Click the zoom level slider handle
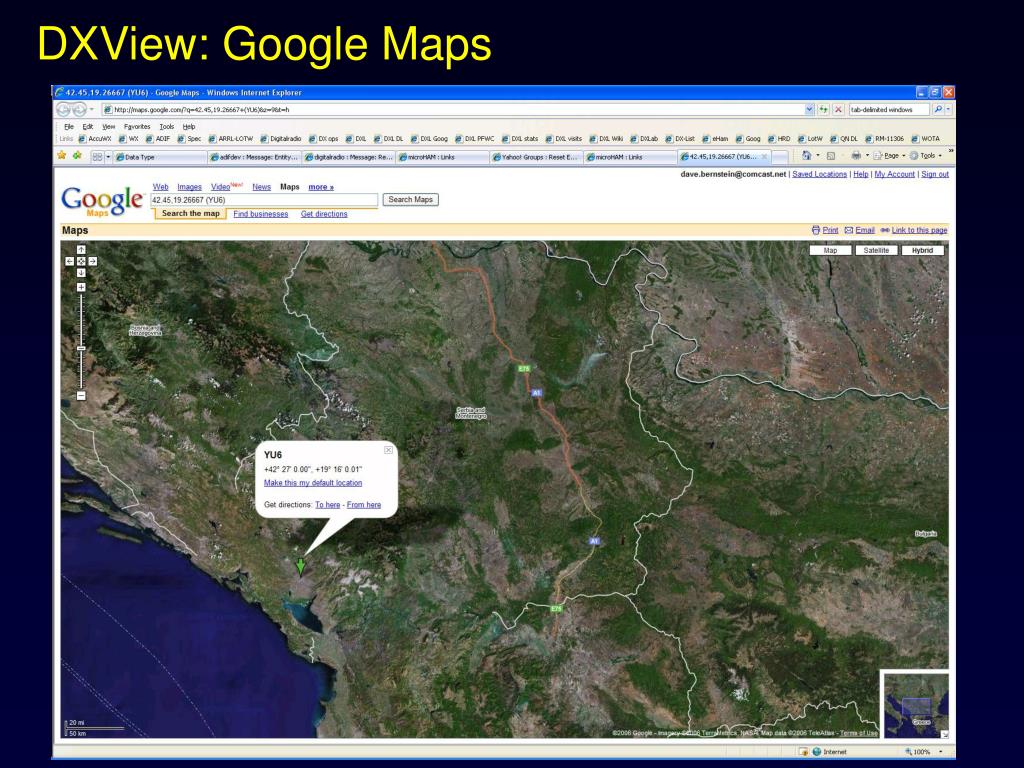The image size is (1024, 768). pyautogui.click(x=81, y=349)
